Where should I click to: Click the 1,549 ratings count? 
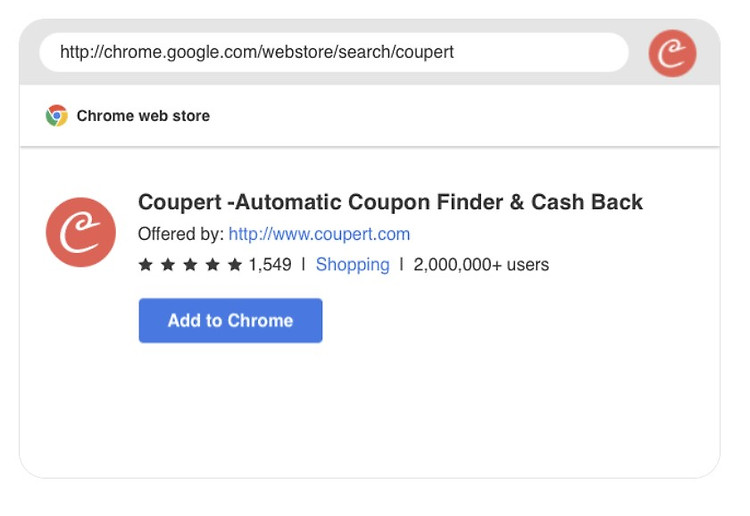270,264
